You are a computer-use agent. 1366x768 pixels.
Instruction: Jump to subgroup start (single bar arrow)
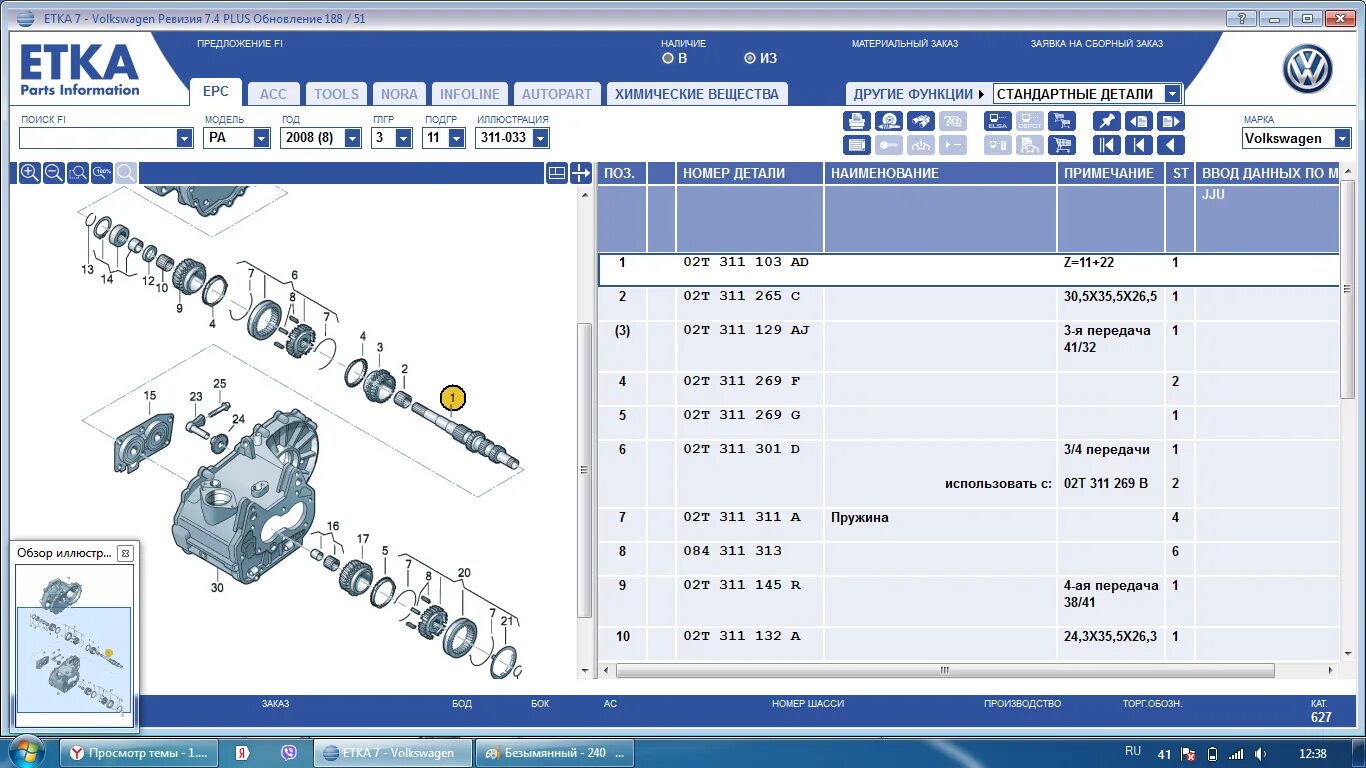pyautogui.click(x=1139, y=145)
